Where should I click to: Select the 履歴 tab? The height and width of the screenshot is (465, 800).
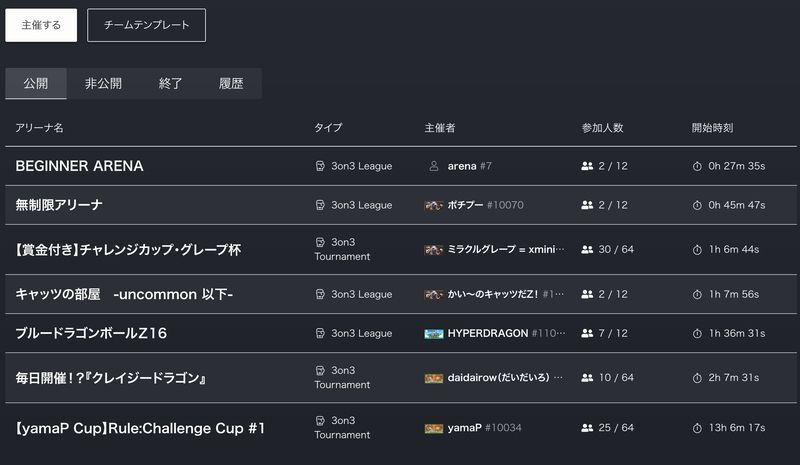click(231, 84)
